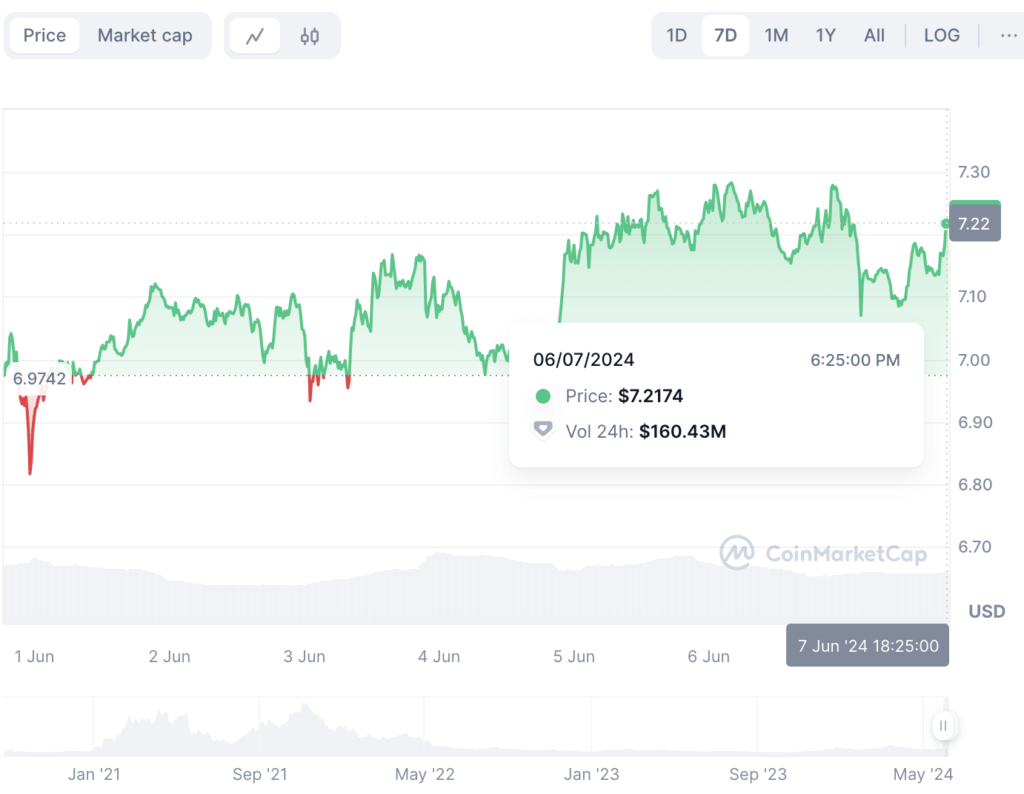Open the 1Y timeframe view
This screenshot has height=794, width=1024.
[x=826, y=35]
